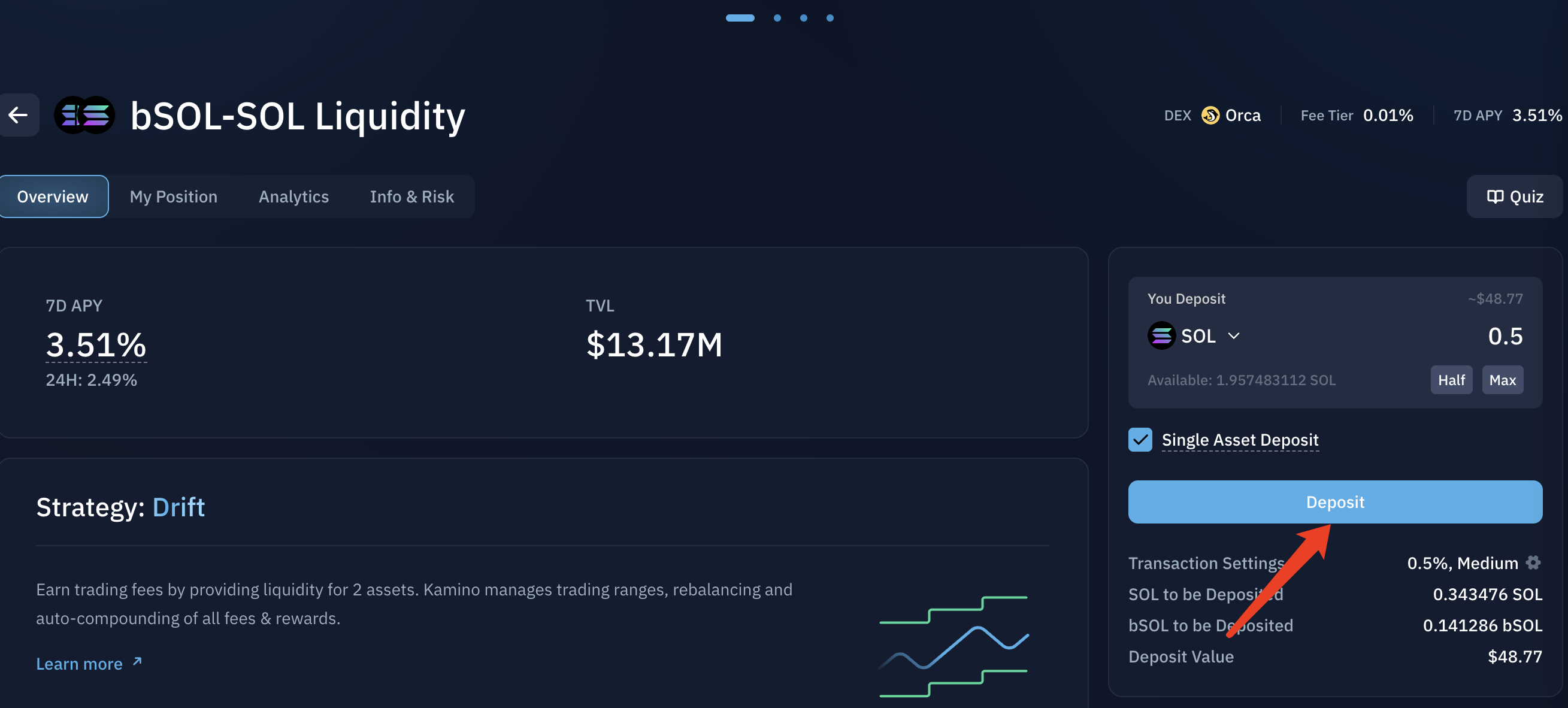Click the external arrow beside Learn more

pos(138,661)
